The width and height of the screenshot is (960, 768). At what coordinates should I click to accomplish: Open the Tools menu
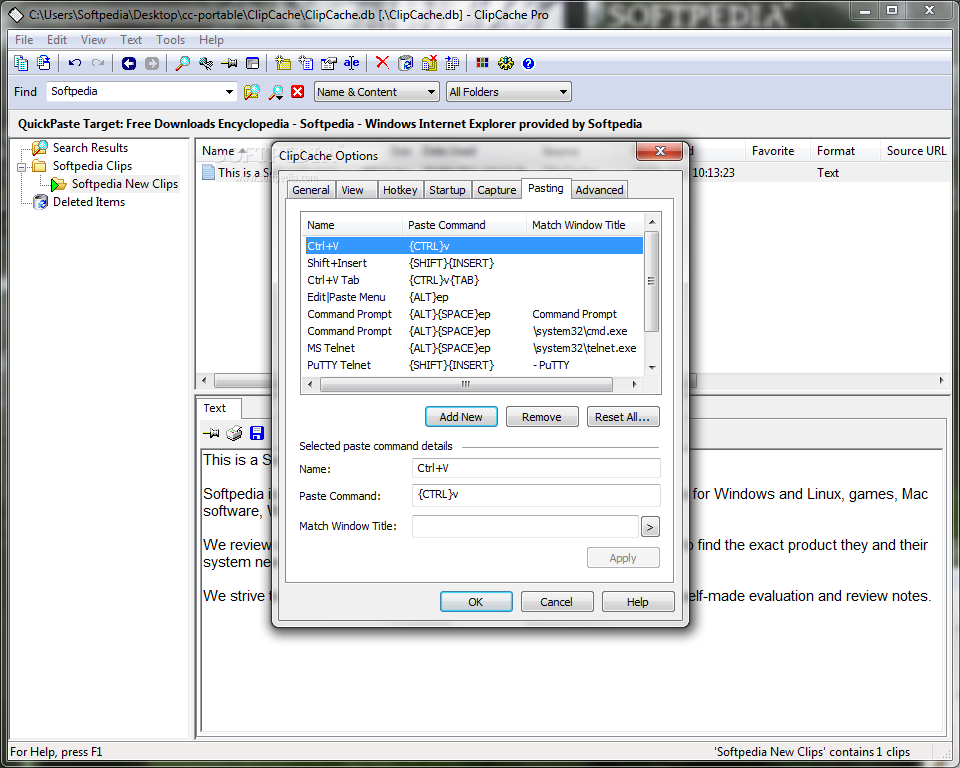pos(170,40)
